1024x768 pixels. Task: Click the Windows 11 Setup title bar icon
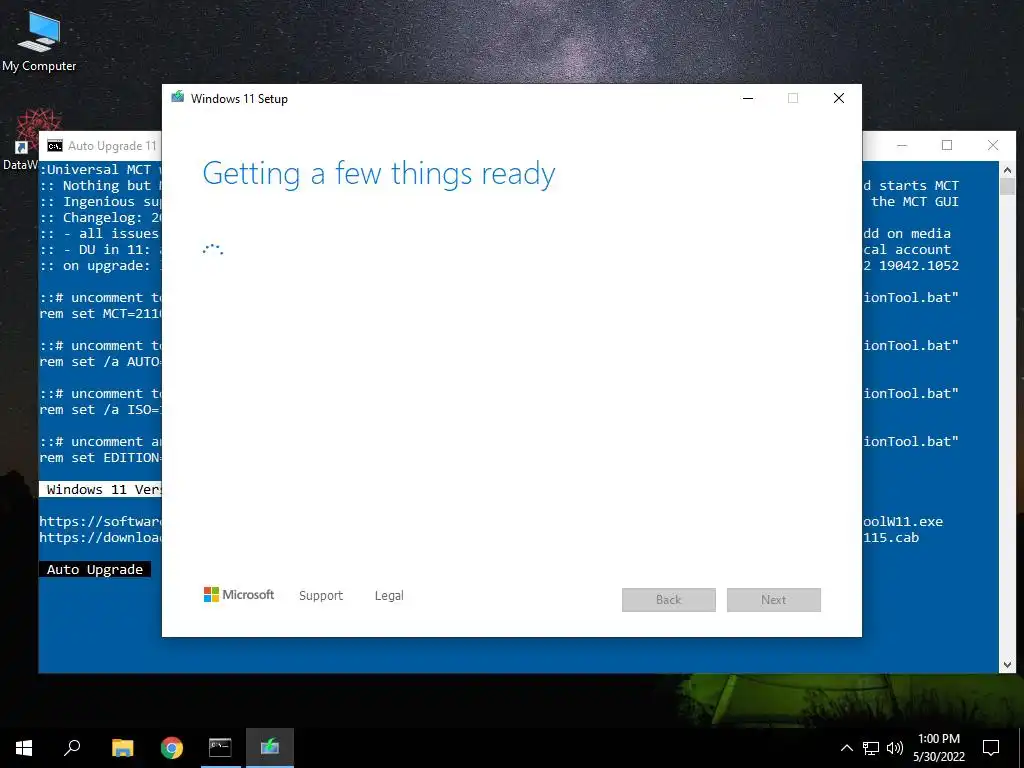point(178,98)
